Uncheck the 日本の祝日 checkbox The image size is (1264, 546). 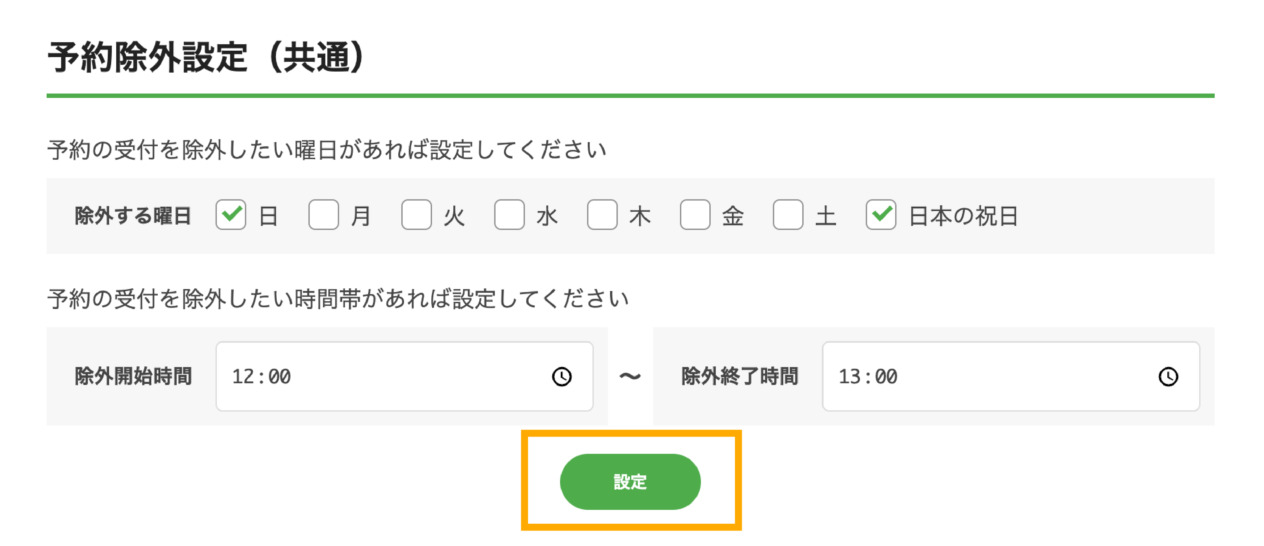click(x=881, y=215)
